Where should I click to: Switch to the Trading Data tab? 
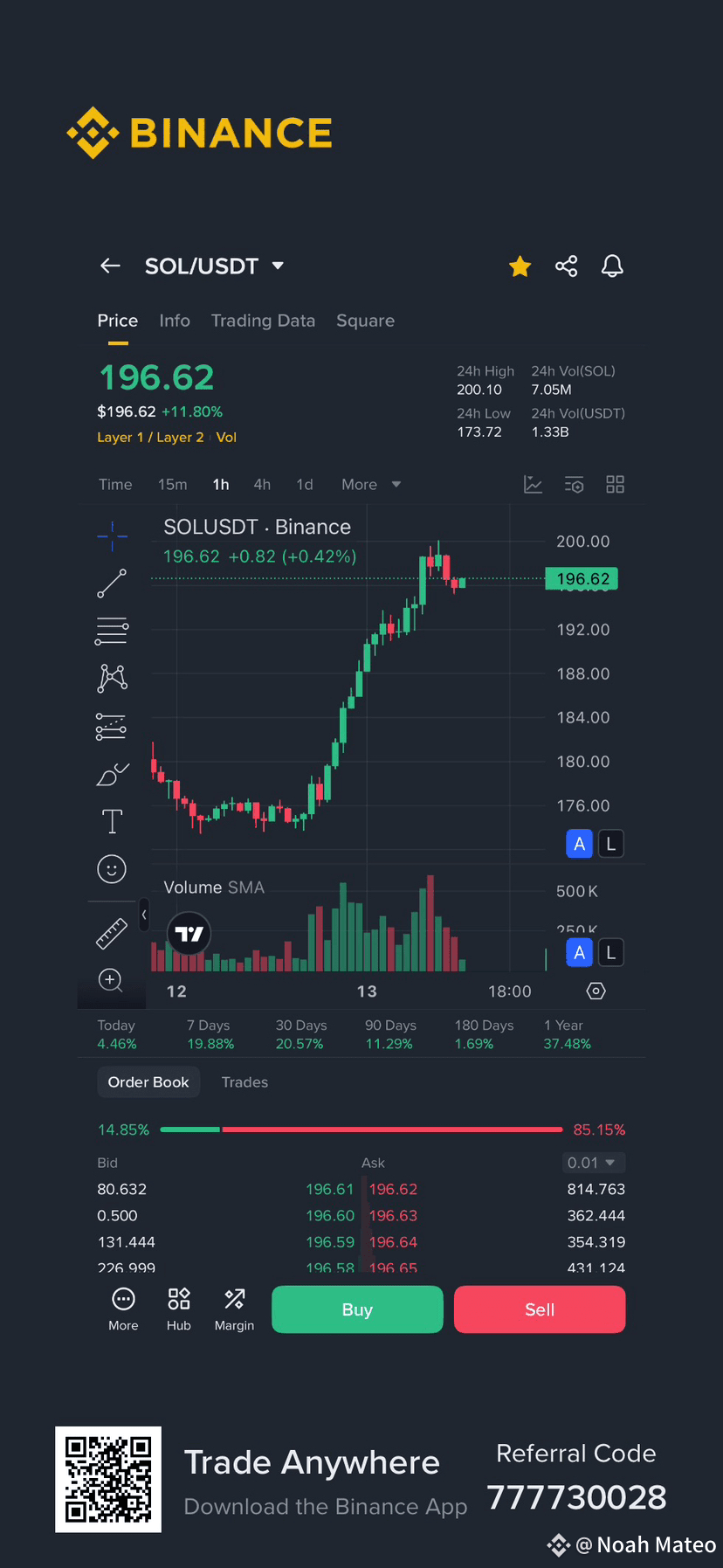[x=263, y=321]
